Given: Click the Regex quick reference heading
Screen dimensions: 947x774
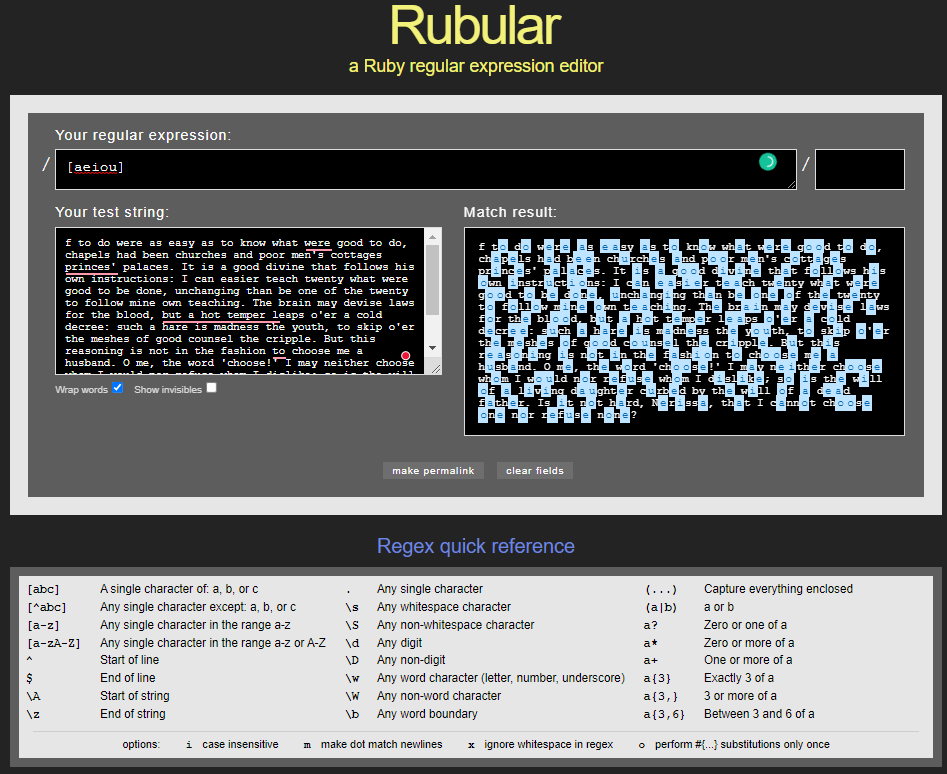Looking at the screenshot, I should (x=476, y=546).
